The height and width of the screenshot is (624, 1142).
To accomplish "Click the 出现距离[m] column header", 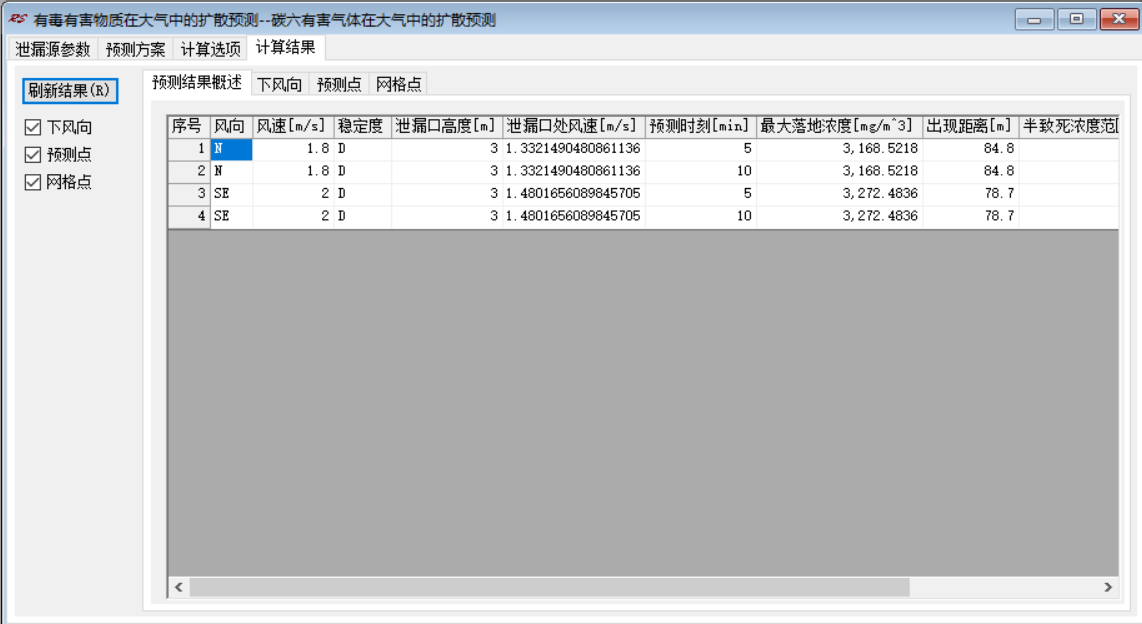I will coord(970,126).
